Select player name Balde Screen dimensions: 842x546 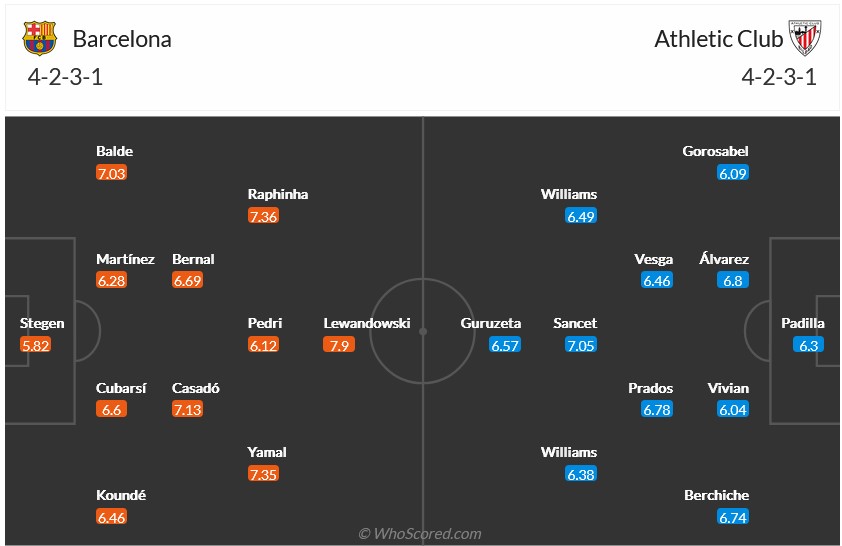point(114,151)
